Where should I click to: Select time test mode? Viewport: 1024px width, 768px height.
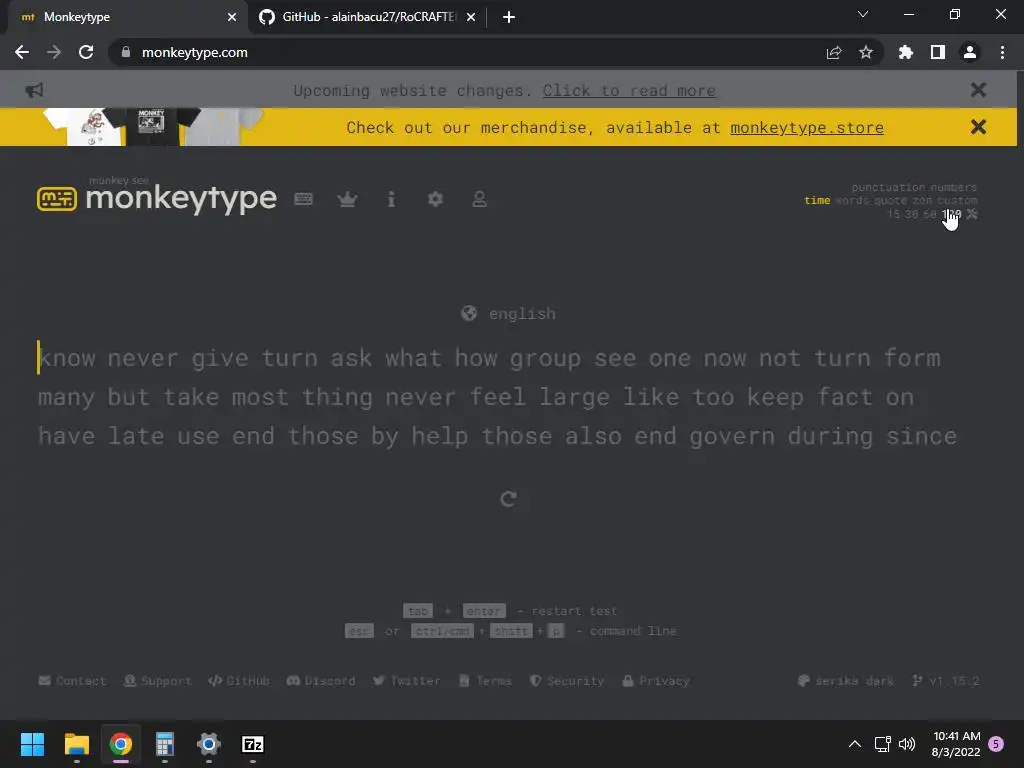point(817,200)
